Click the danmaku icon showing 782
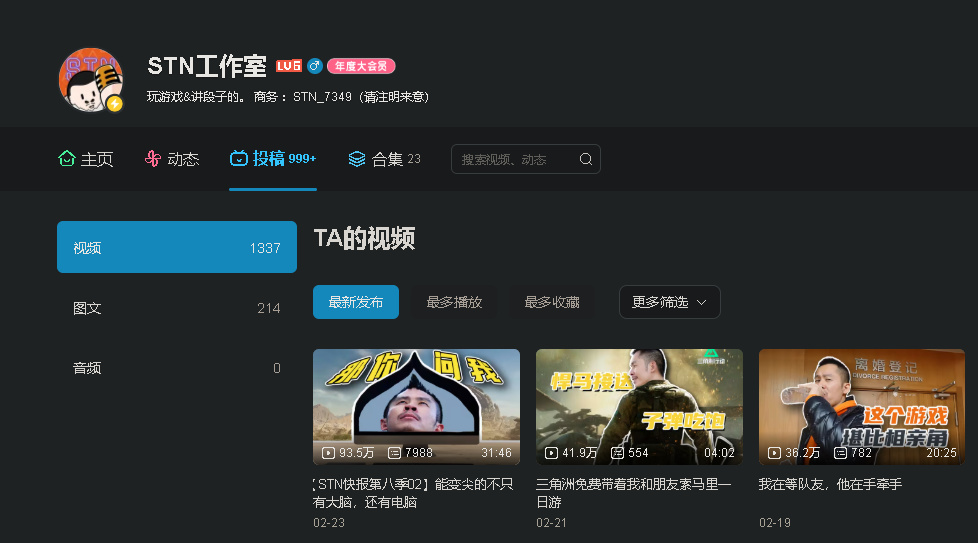This screenshot has height=543, width=978. pos(840,453)
